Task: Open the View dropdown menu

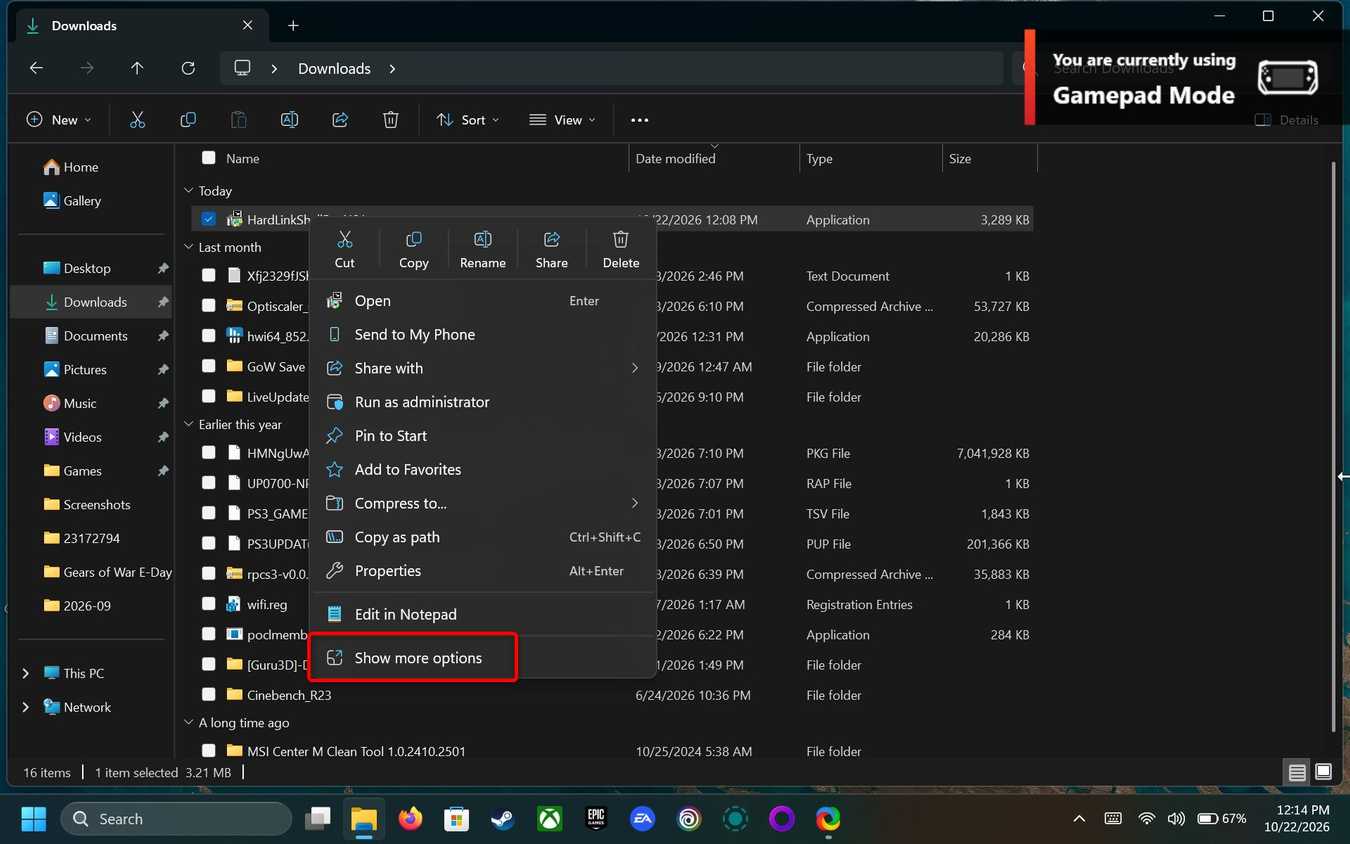Action: click(x=562, y=120)
